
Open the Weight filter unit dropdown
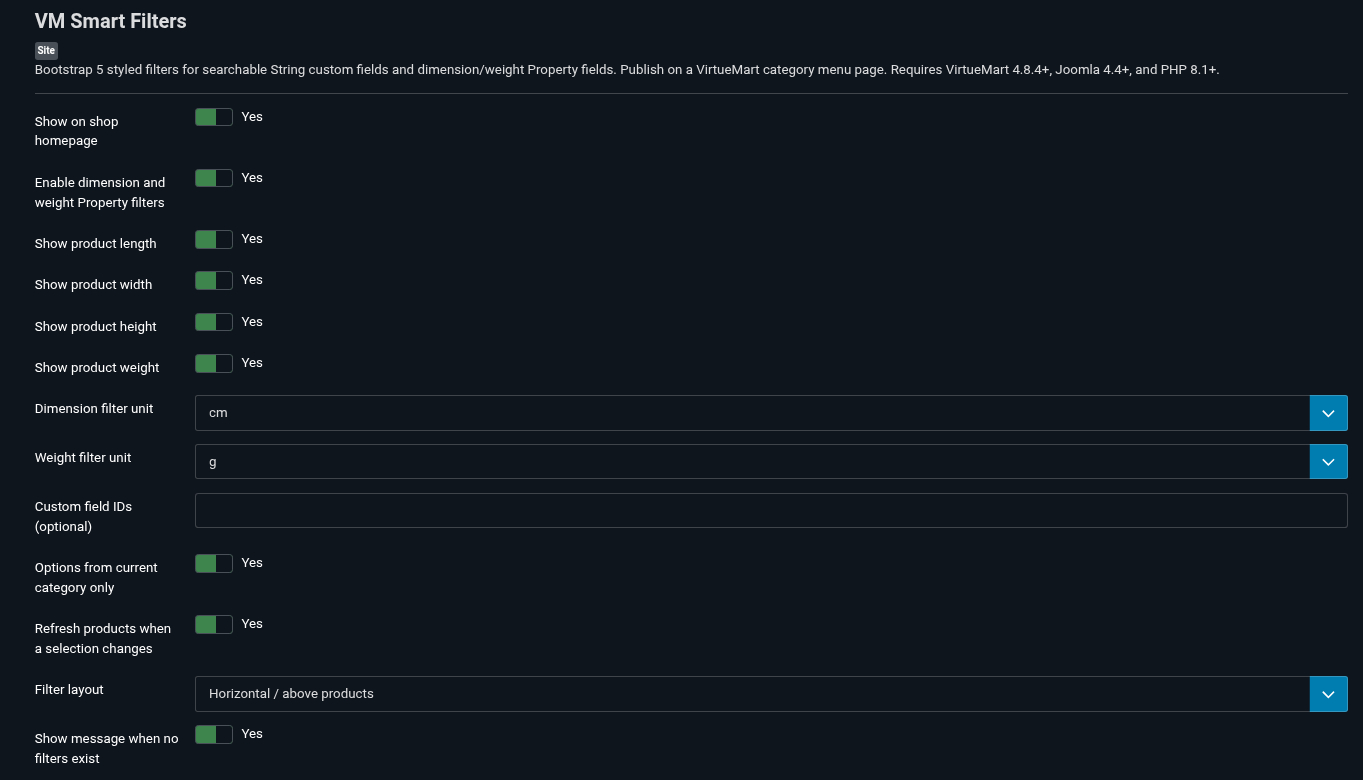(771, 462)
